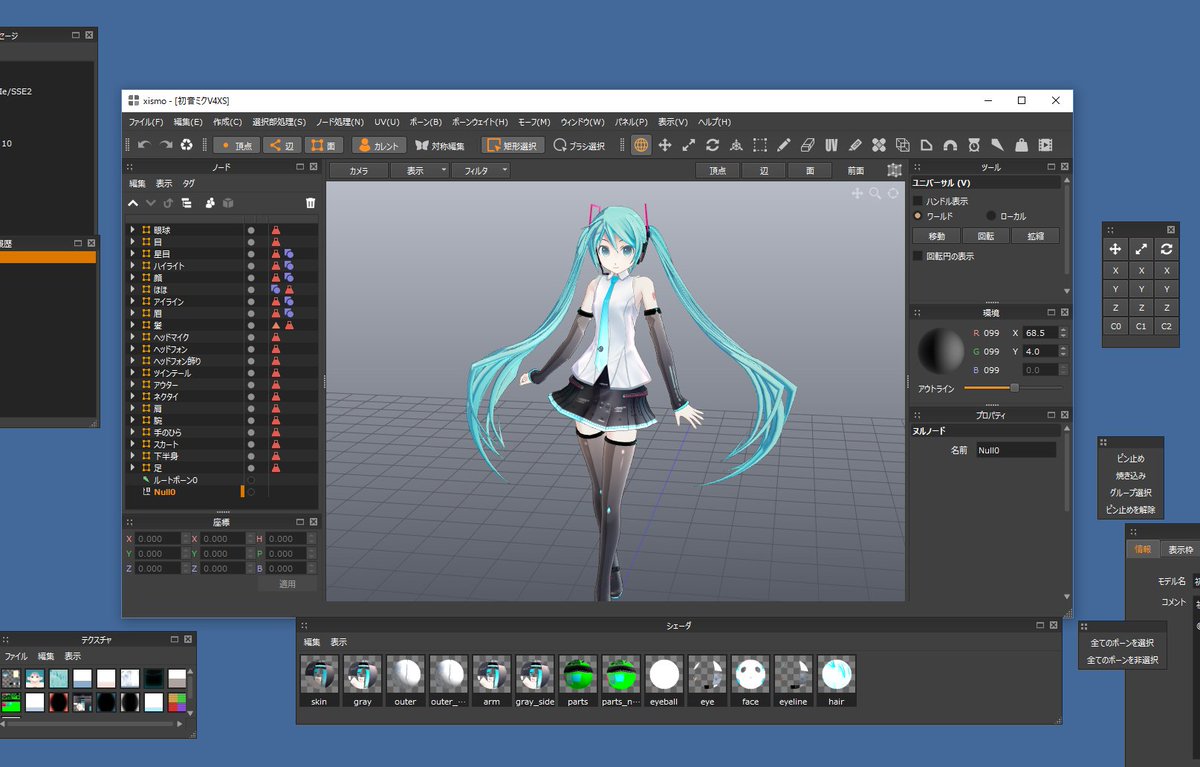Select ローカル radio button
1200x767 pixels.
click(991, 216)
